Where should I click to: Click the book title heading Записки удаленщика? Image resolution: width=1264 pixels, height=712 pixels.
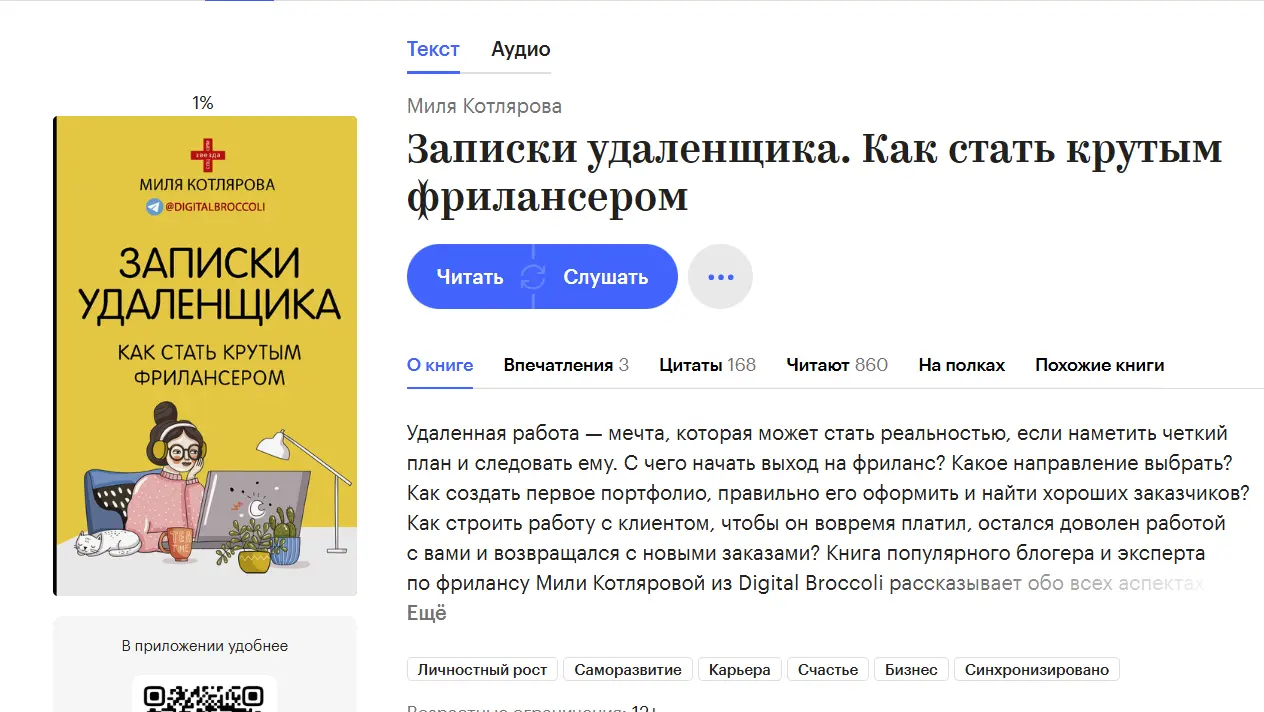(x=815, y=173)
